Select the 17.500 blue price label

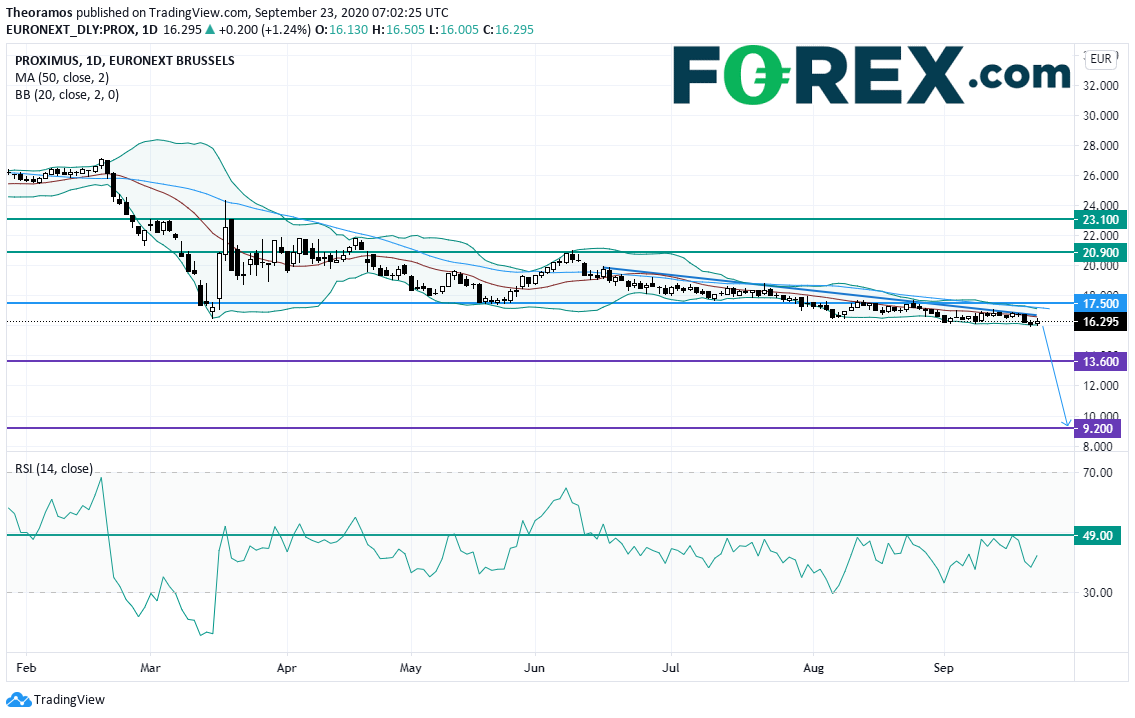pos(1097,303)
